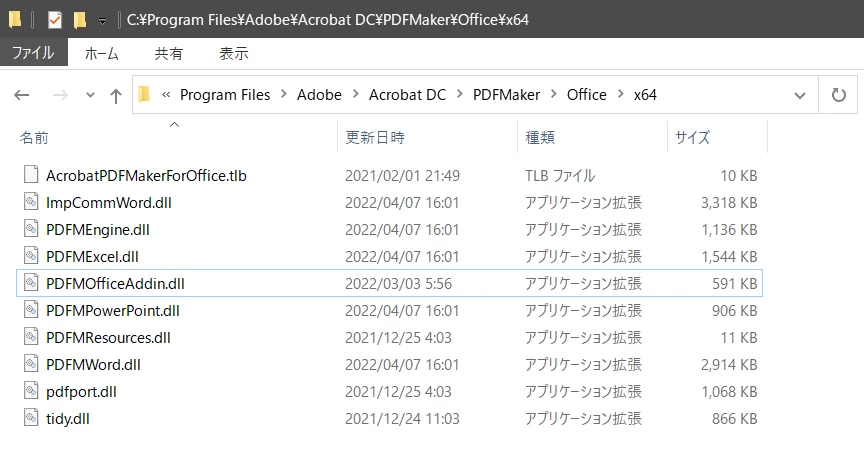
Task: Click the PDFMWord.dll file icon
Action: (31, 364)
